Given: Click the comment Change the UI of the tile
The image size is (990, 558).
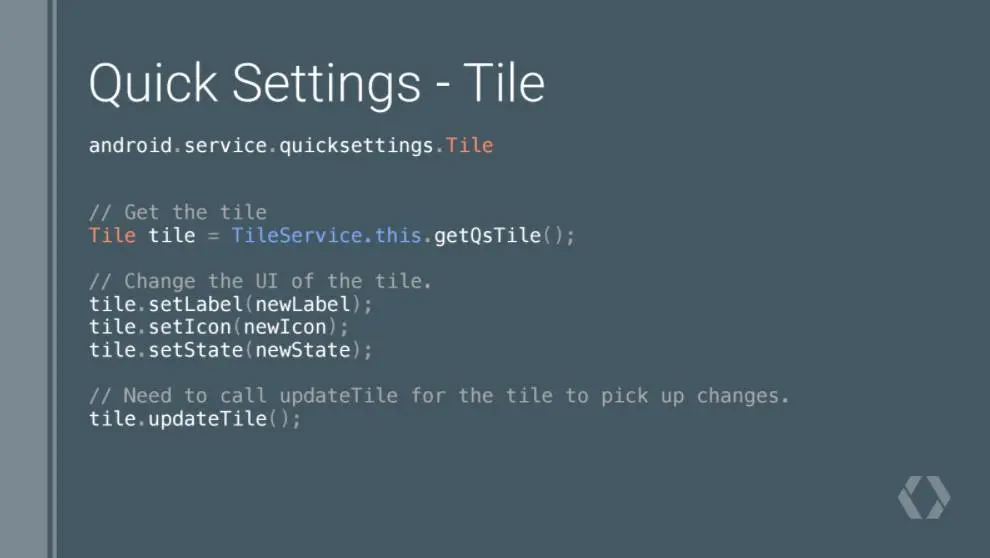Looking at the screenshot, I should (260, 281).
